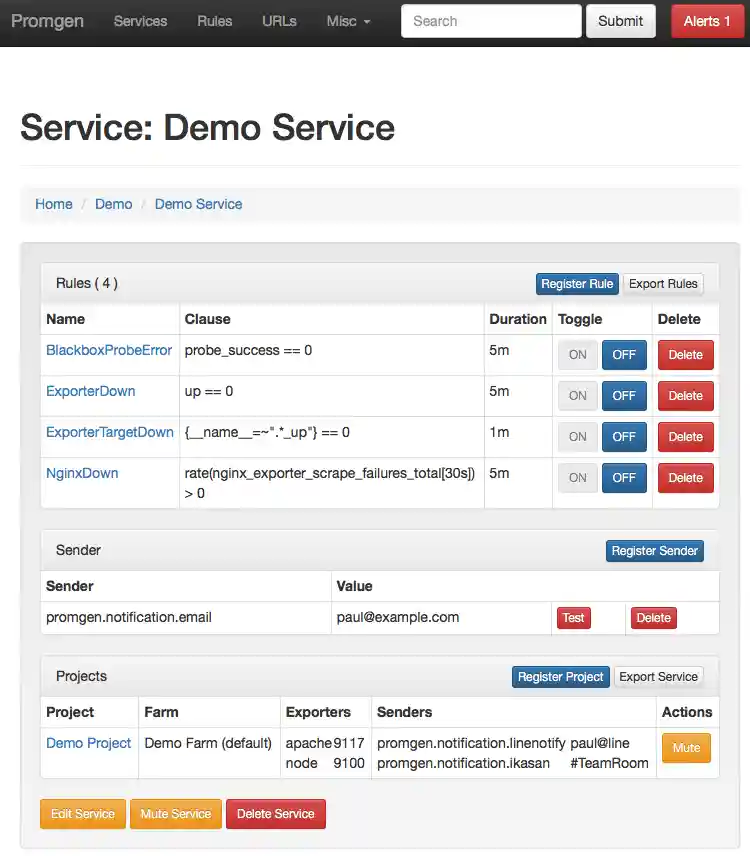The height and width of the screenshot is (856, 750).
Task: Turn ON the NginxDown rule toggle
Action: (x=578, y=478)
